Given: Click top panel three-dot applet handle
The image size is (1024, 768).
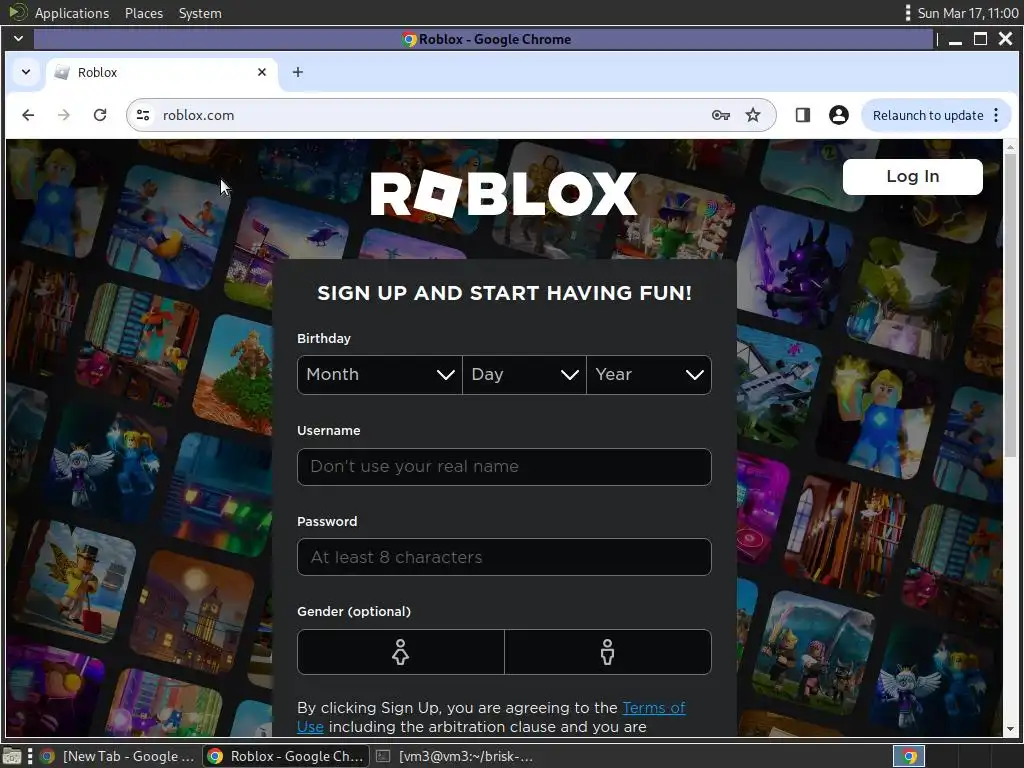Looking at the screenshot, I should click(908, 13).
